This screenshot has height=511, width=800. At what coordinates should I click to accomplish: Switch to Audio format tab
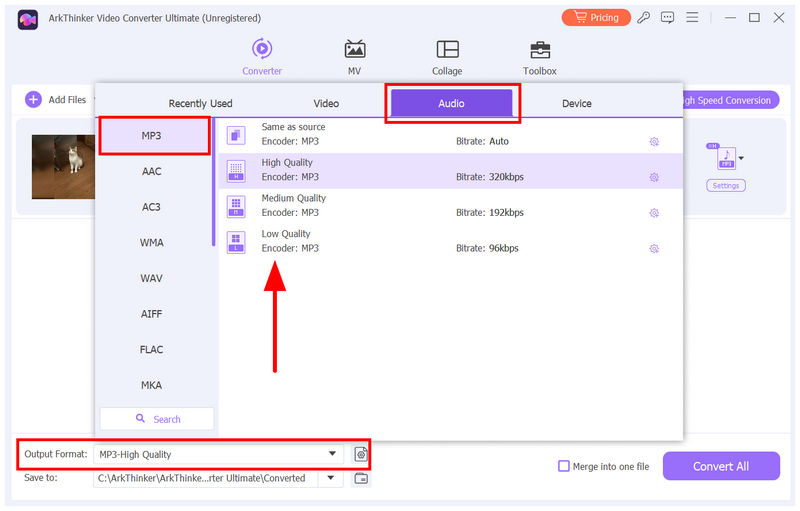(452, 103)
